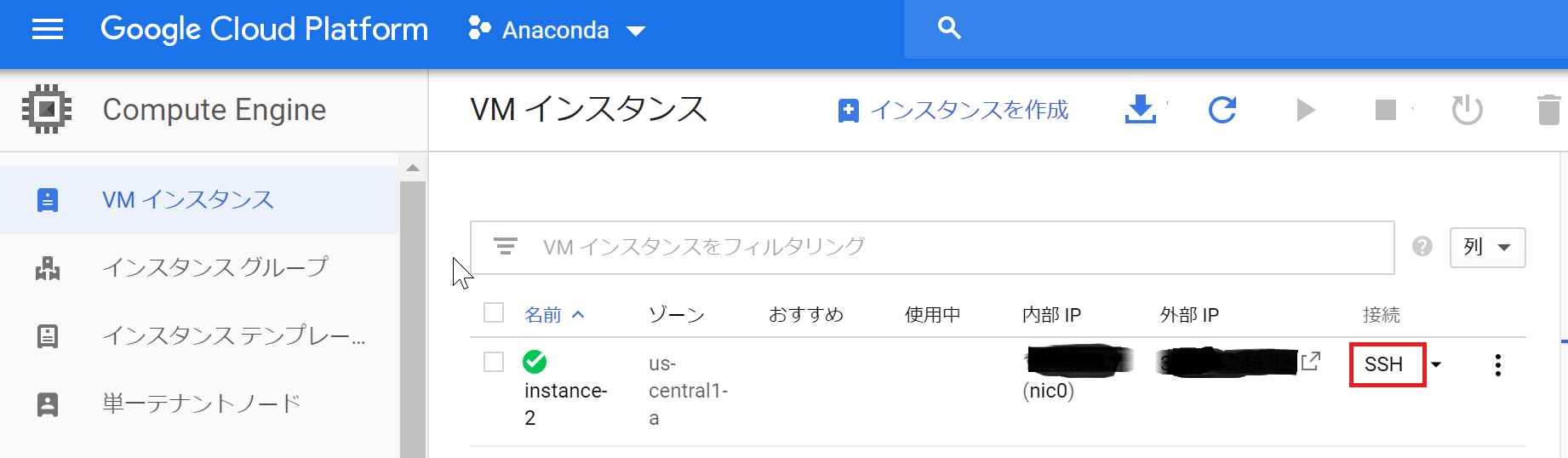The width and height of the screenshot is (1568, 458).
Task: Open the 列 columns dropdown
Action: point(1486,248)
